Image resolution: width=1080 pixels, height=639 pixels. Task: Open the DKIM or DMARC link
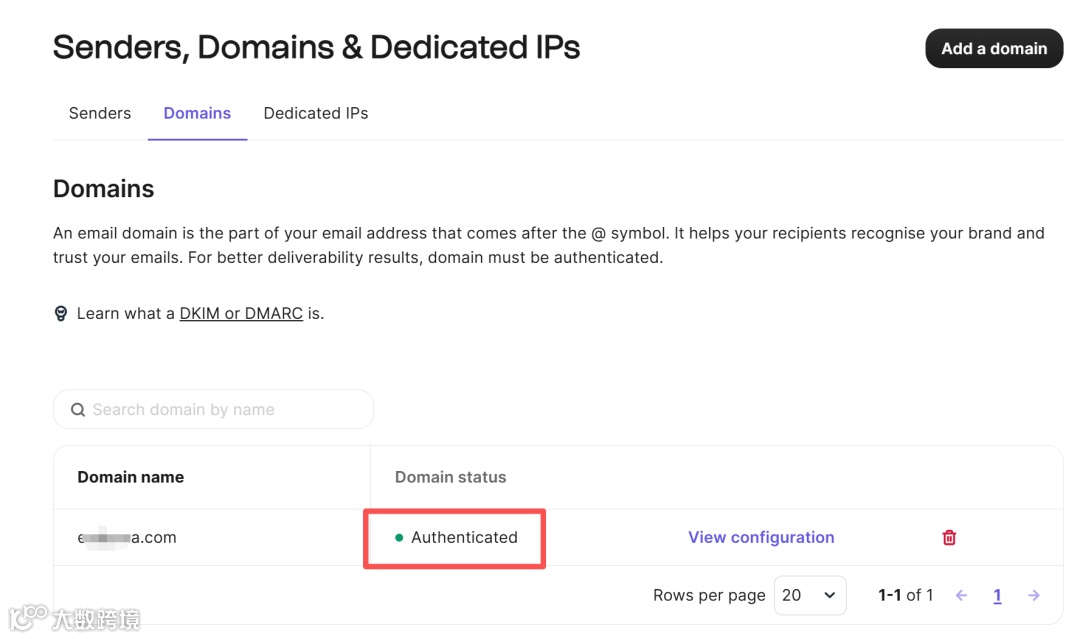pos(241,313)
